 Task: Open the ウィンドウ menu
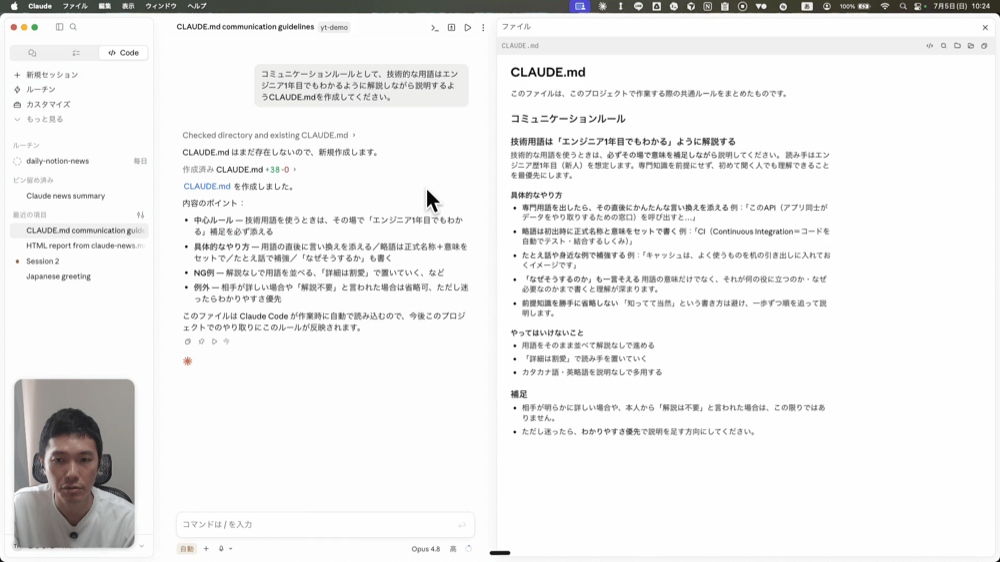point(161,6)
